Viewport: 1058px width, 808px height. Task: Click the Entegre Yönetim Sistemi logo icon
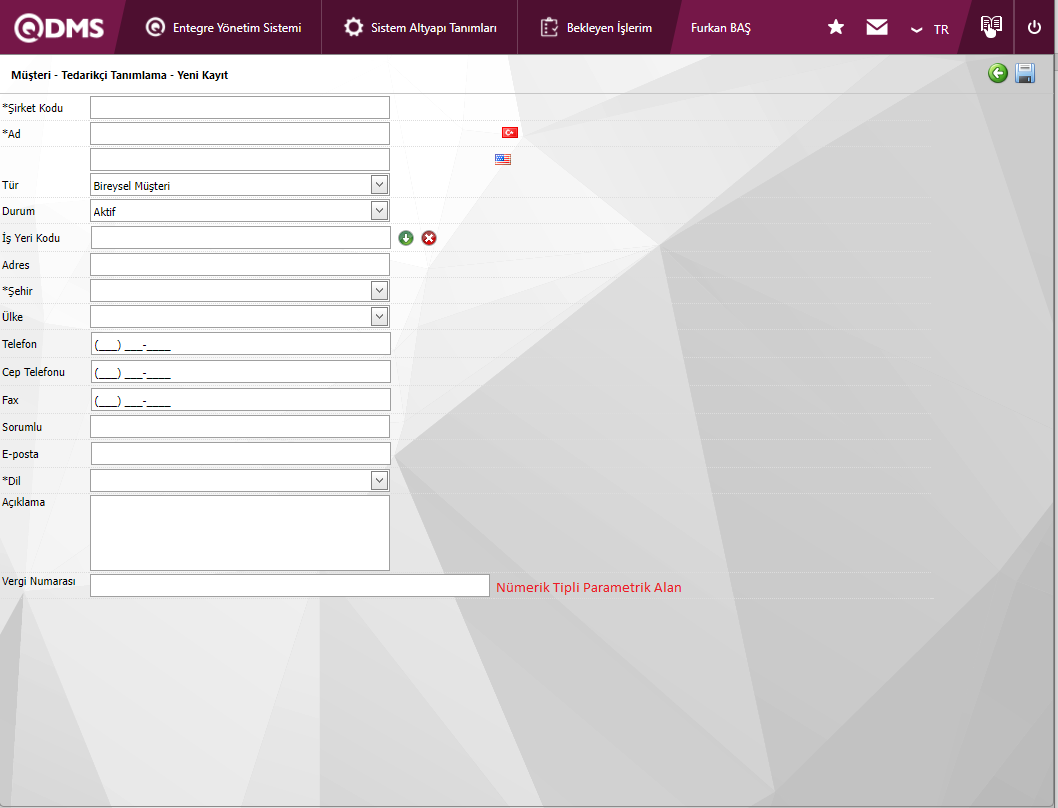tap(155, 27)
